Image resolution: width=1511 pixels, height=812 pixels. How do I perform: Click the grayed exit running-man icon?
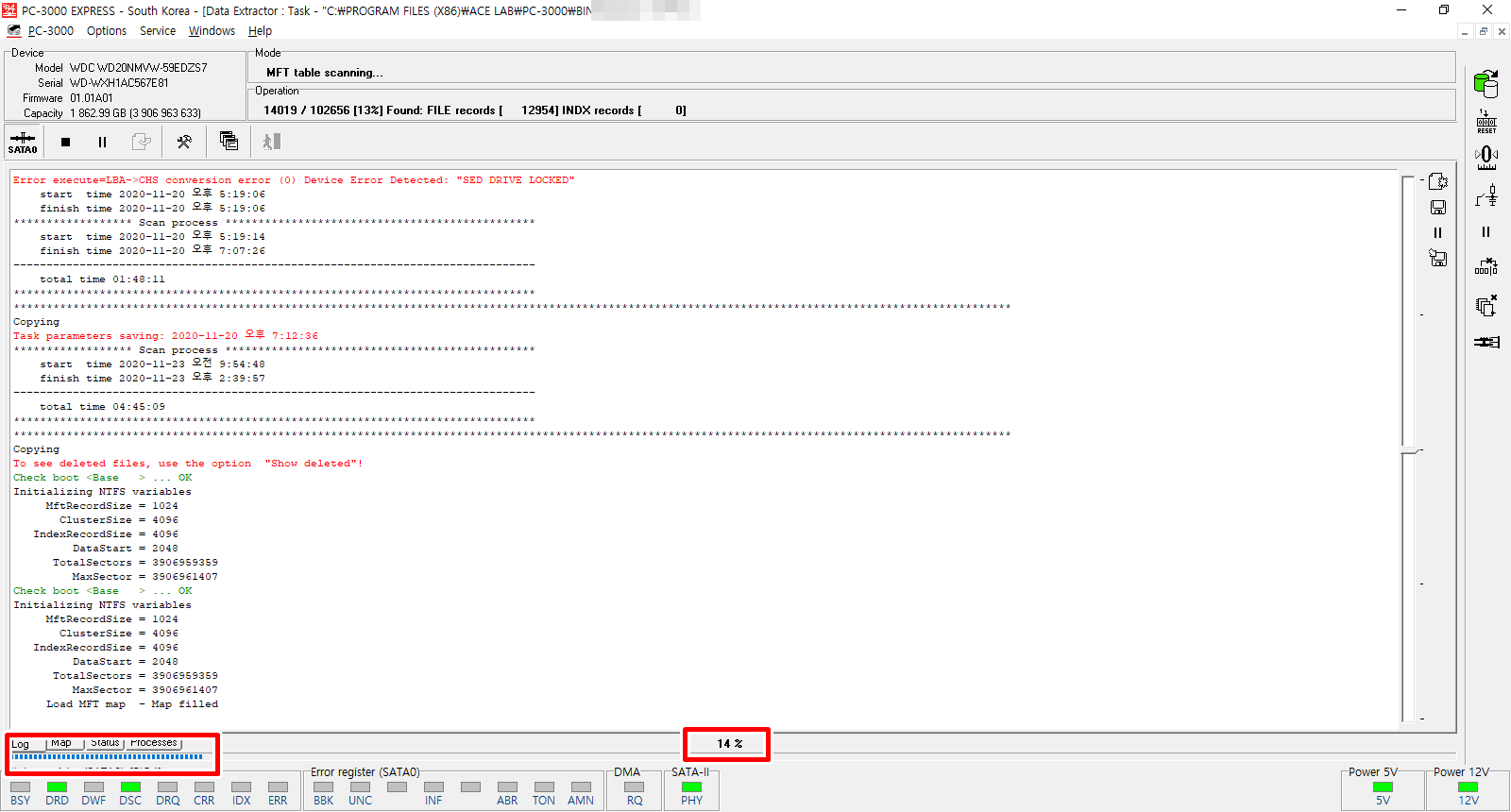pos(272,142)
